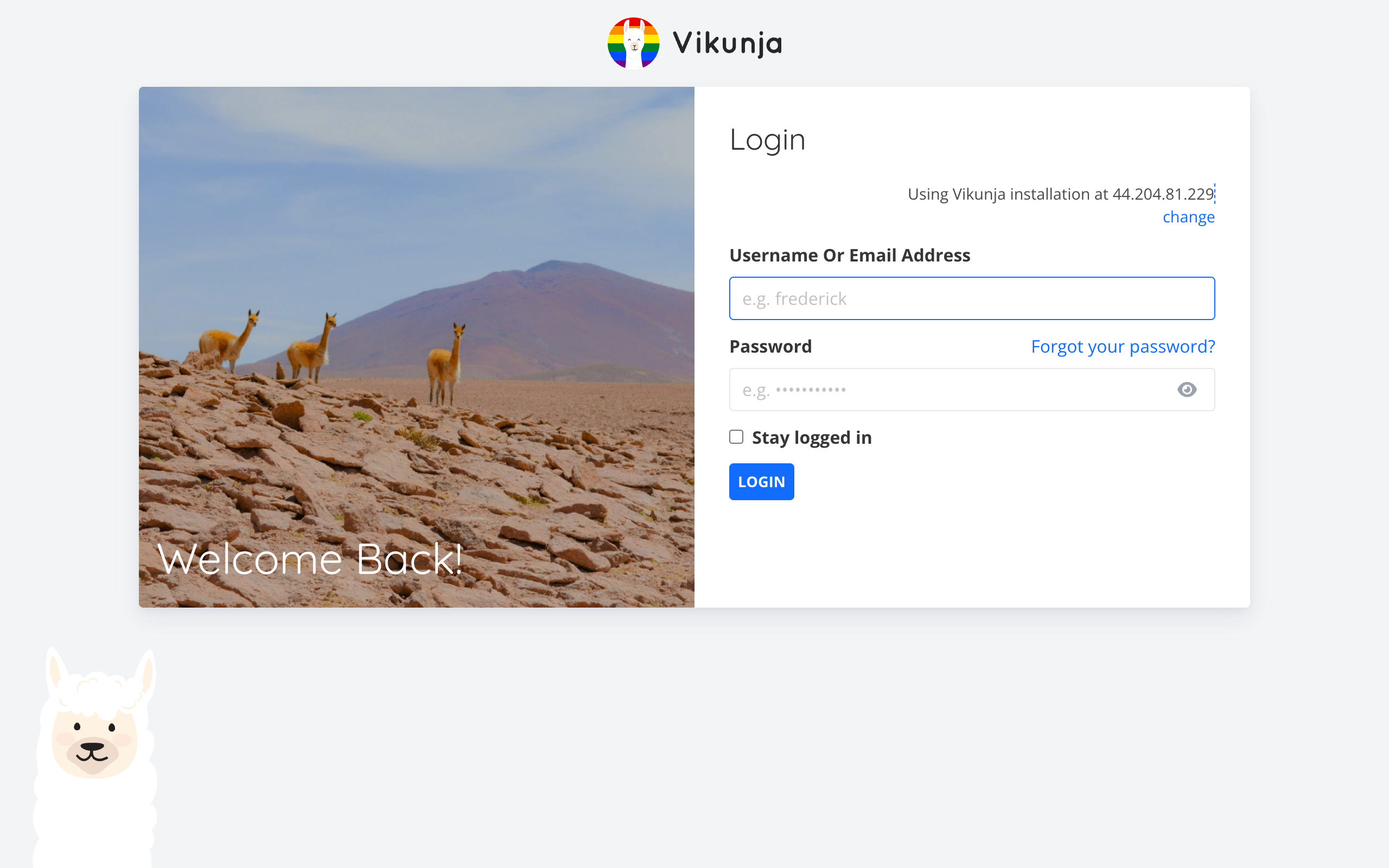This screenshot has height=868, width=1389.
Task: Click the Password label
Action: click(x=770, y=346)
